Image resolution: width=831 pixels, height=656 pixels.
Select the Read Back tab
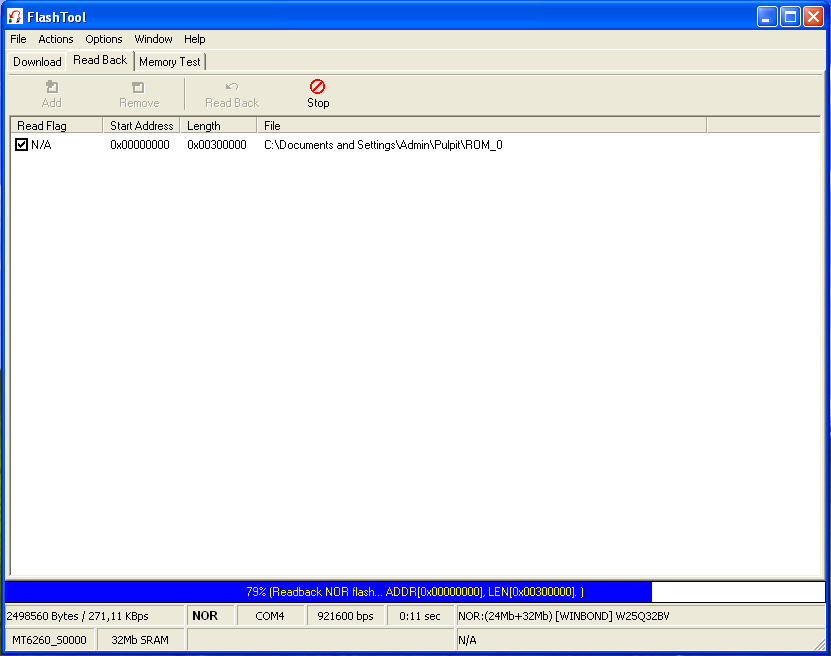[x=100, y=60]
